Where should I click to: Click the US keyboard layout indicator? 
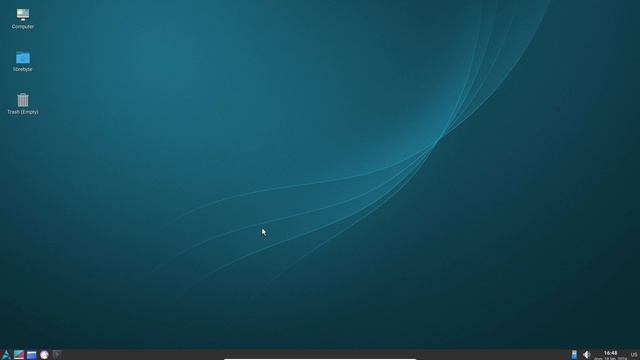pyautogui.click(x=634, y=355)
